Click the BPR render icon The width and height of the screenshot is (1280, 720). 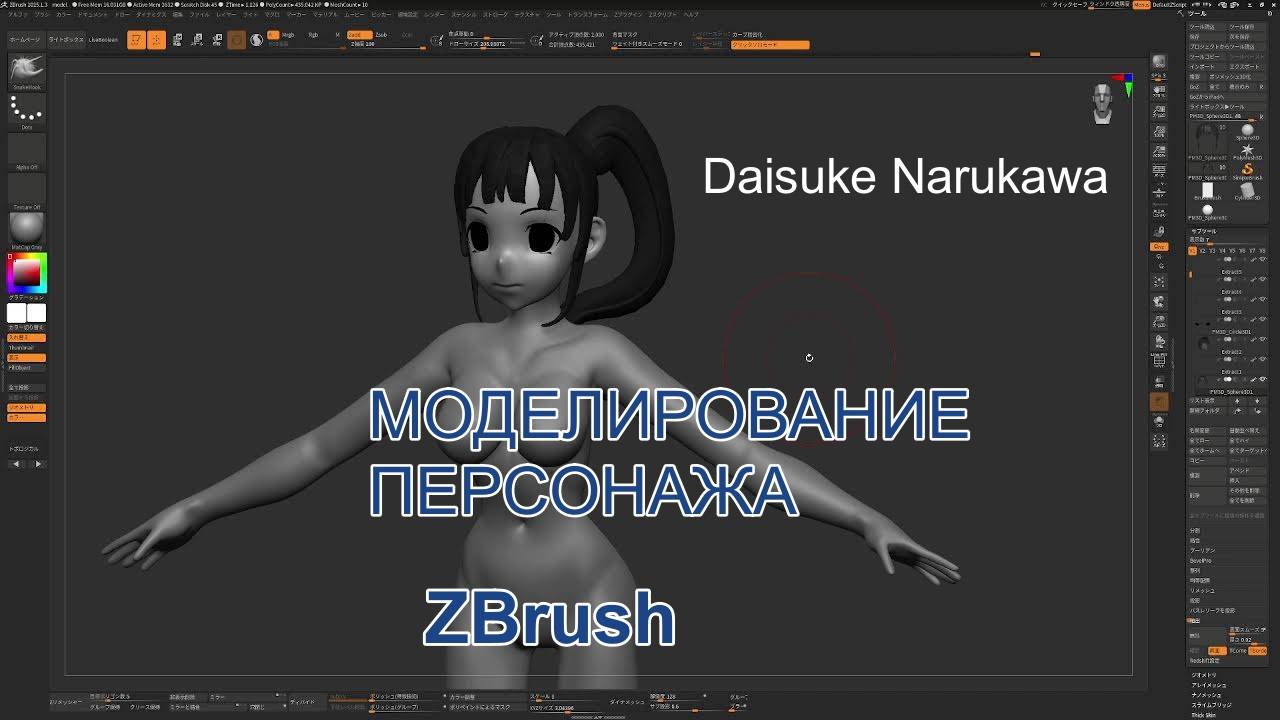1159,62
